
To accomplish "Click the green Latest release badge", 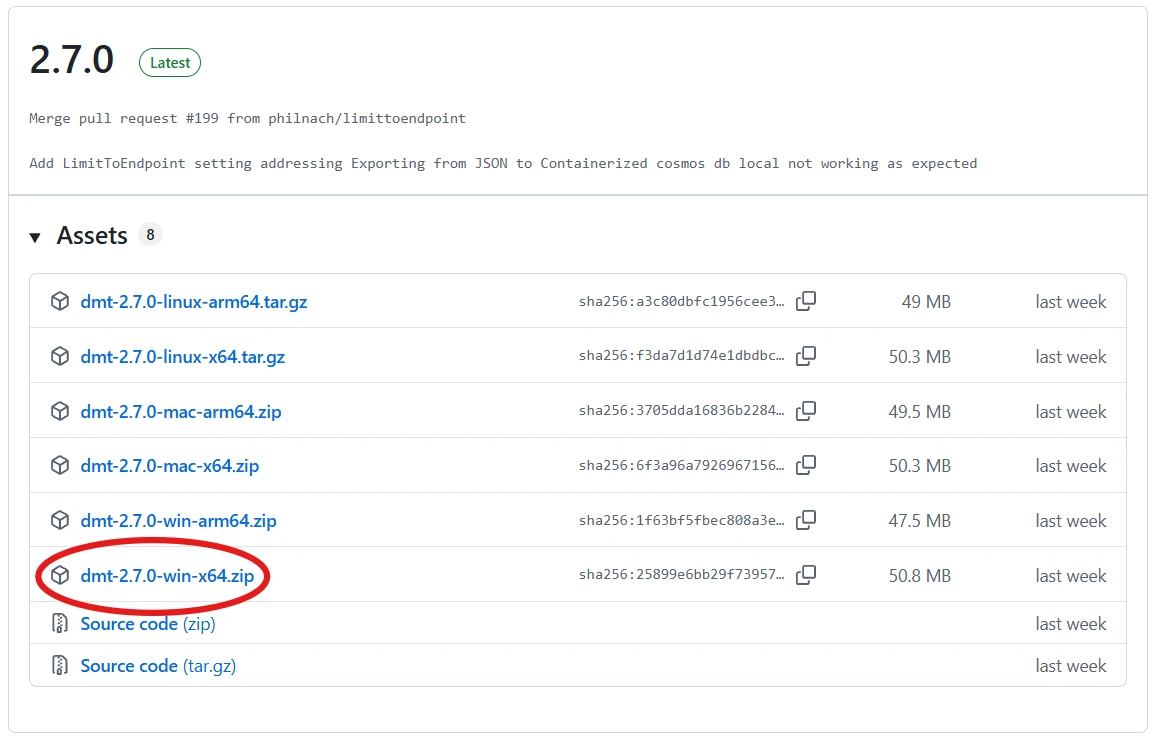I will [170, 62].
